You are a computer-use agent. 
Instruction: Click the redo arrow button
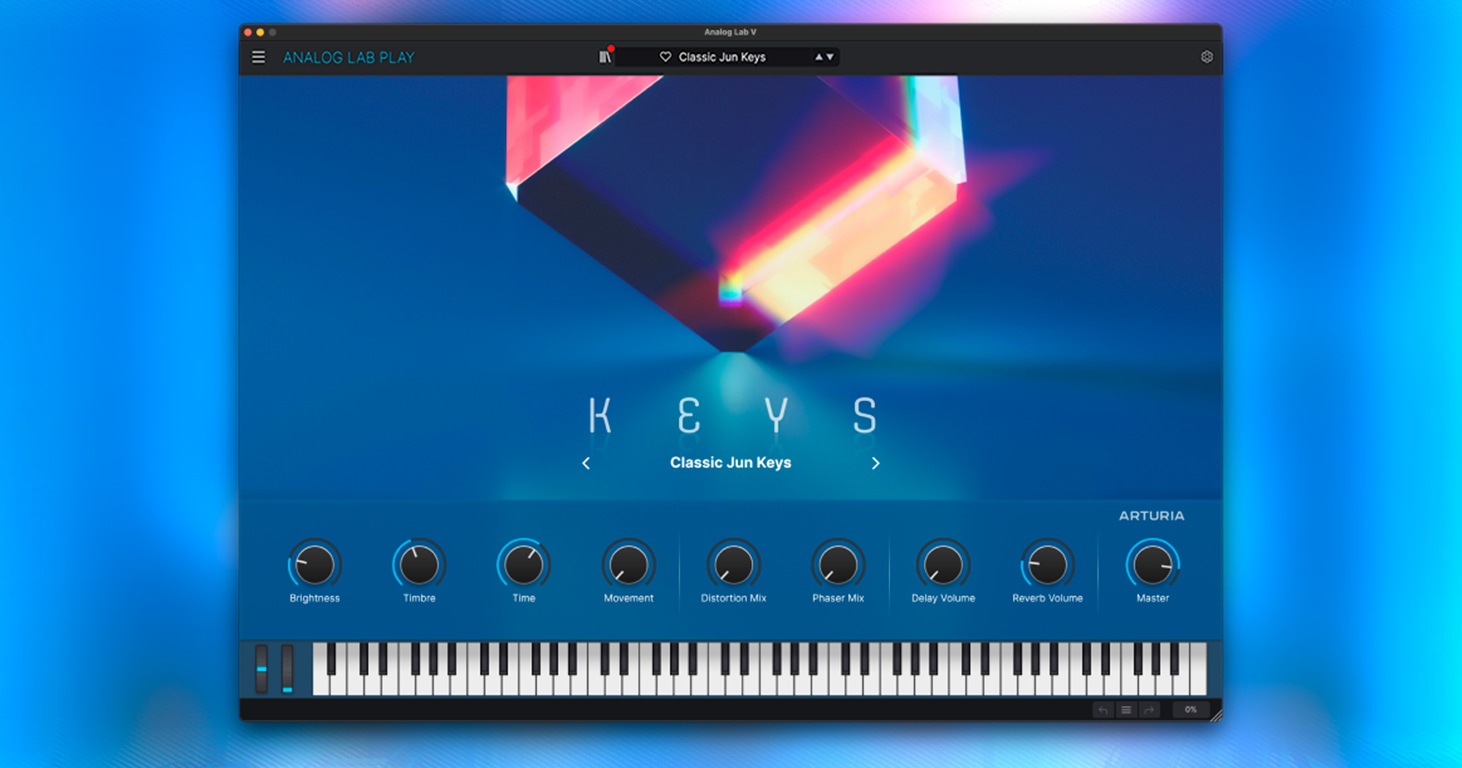point(1149,710)
